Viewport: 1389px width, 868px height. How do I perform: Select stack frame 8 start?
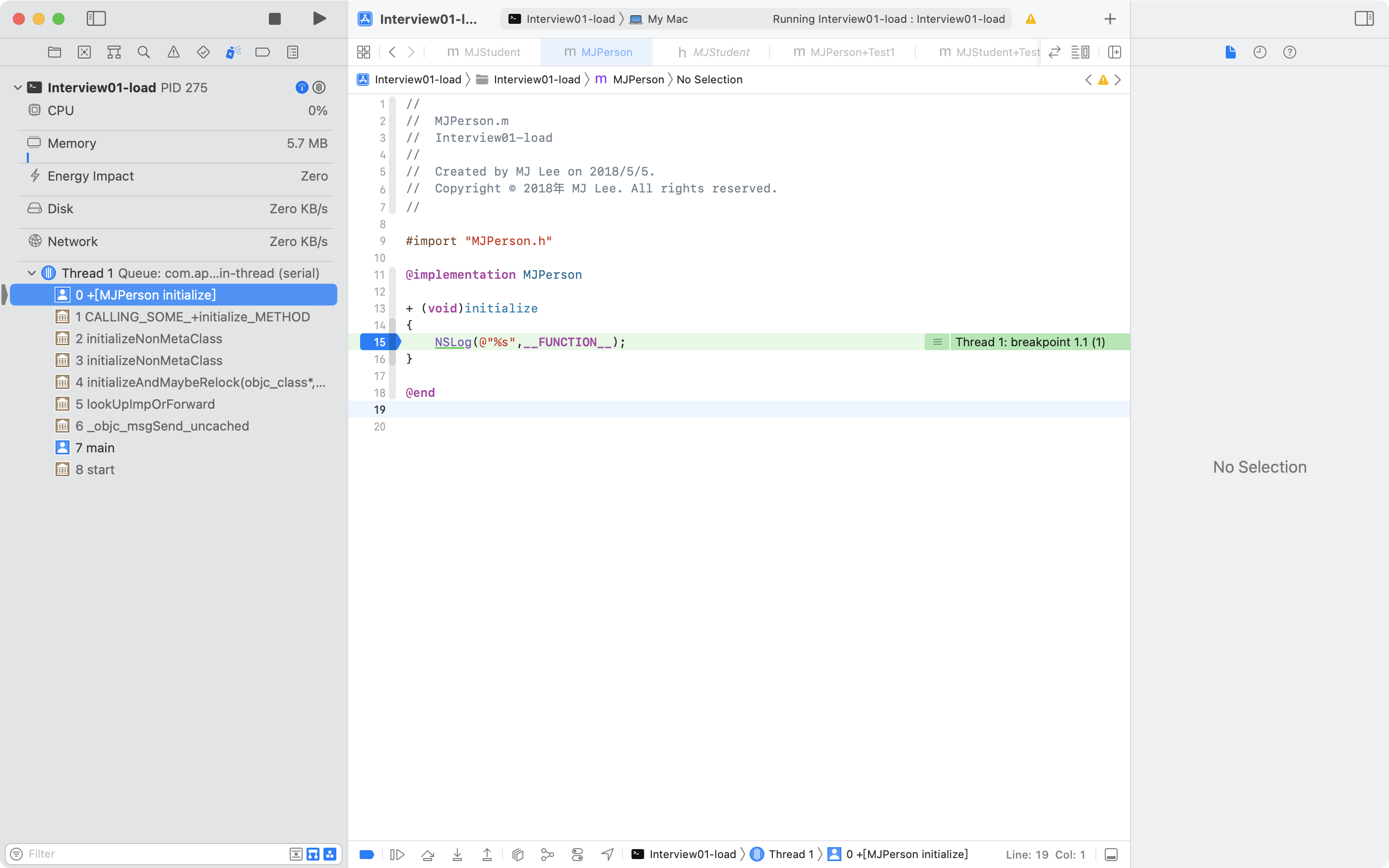173,470
